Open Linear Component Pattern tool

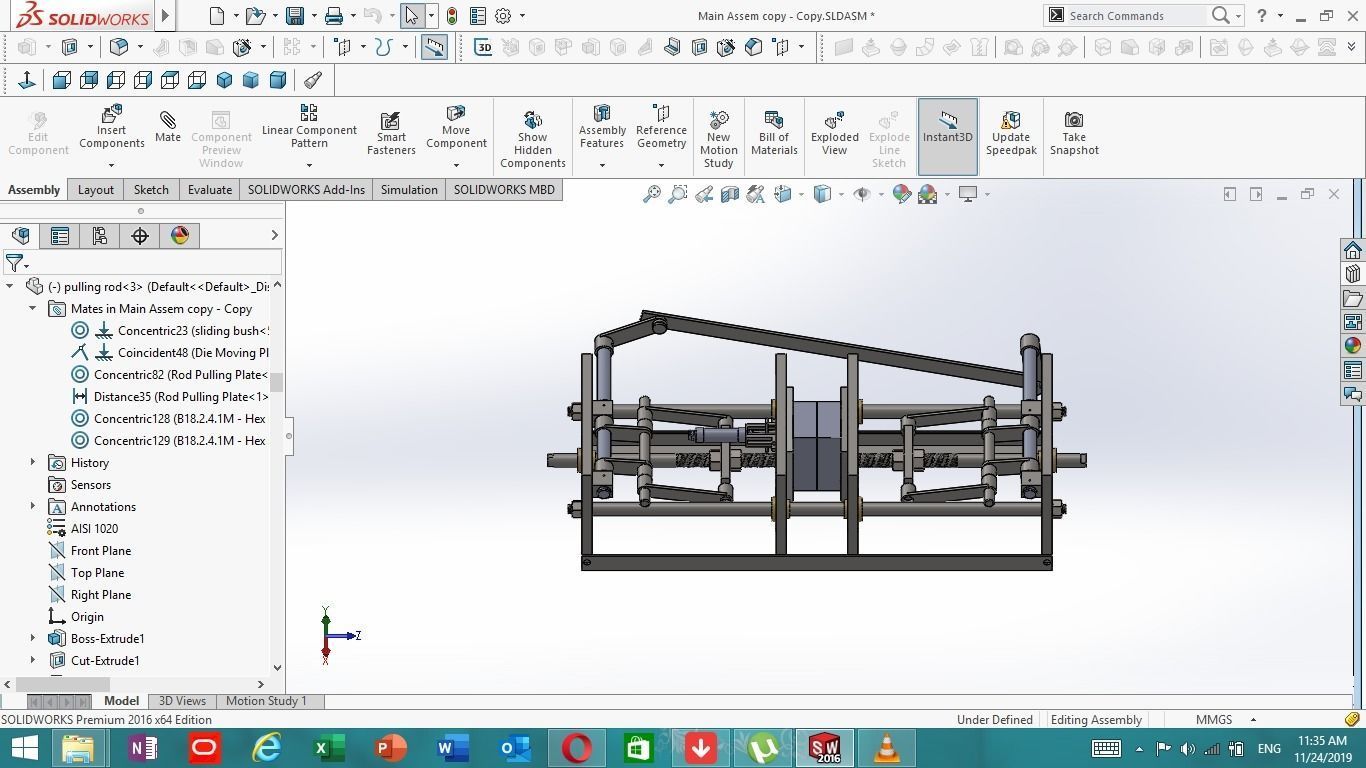point(309,127)
